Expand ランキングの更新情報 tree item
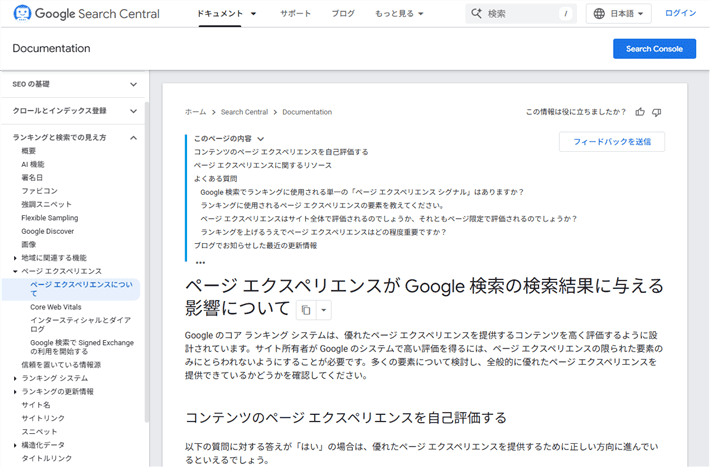710x467 pixels. tap(15, 392)
